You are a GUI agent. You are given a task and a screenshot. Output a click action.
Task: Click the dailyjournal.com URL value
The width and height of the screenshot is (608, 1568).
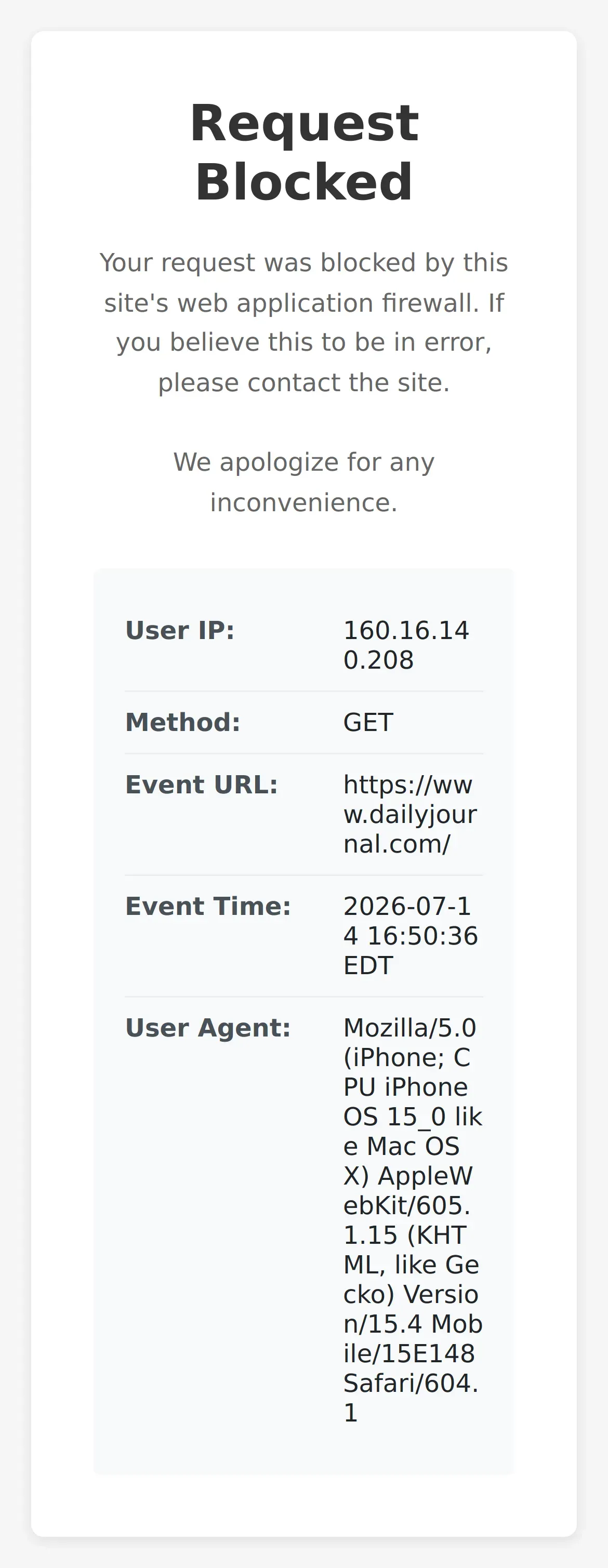(x=409, y=814)
